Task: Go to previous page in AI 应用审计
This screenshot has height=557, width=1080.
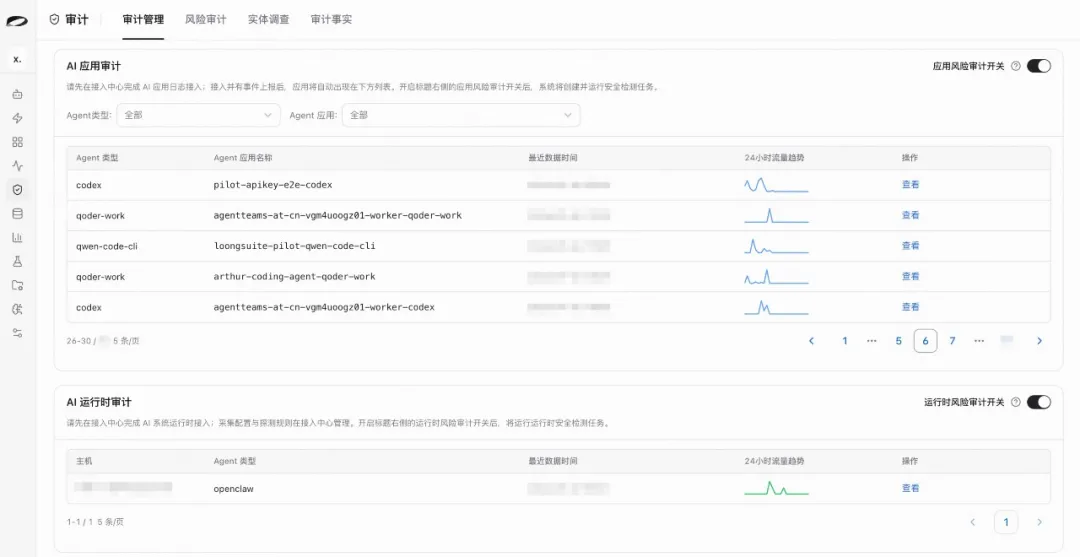Action: click(811, 341)
